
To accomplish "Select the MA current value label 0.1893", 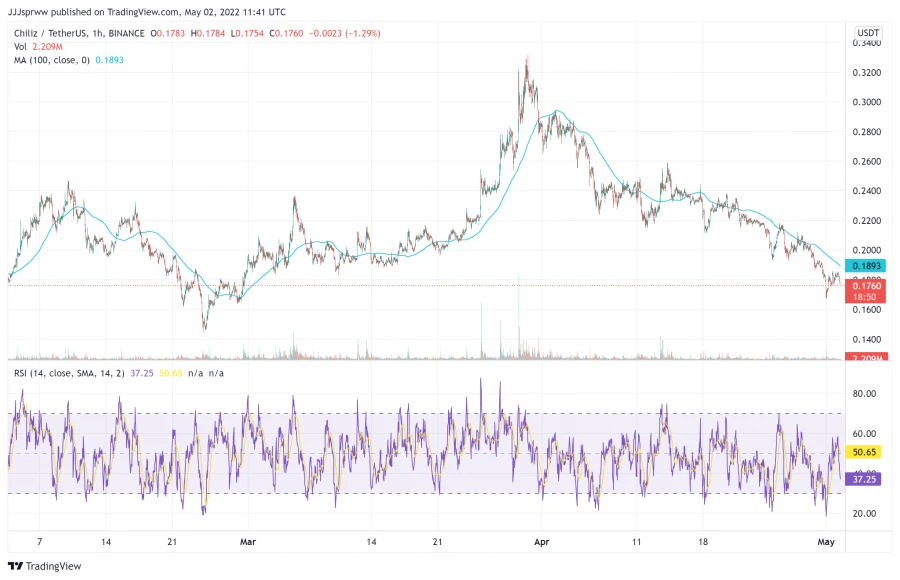I will click(x=865, y=265).
